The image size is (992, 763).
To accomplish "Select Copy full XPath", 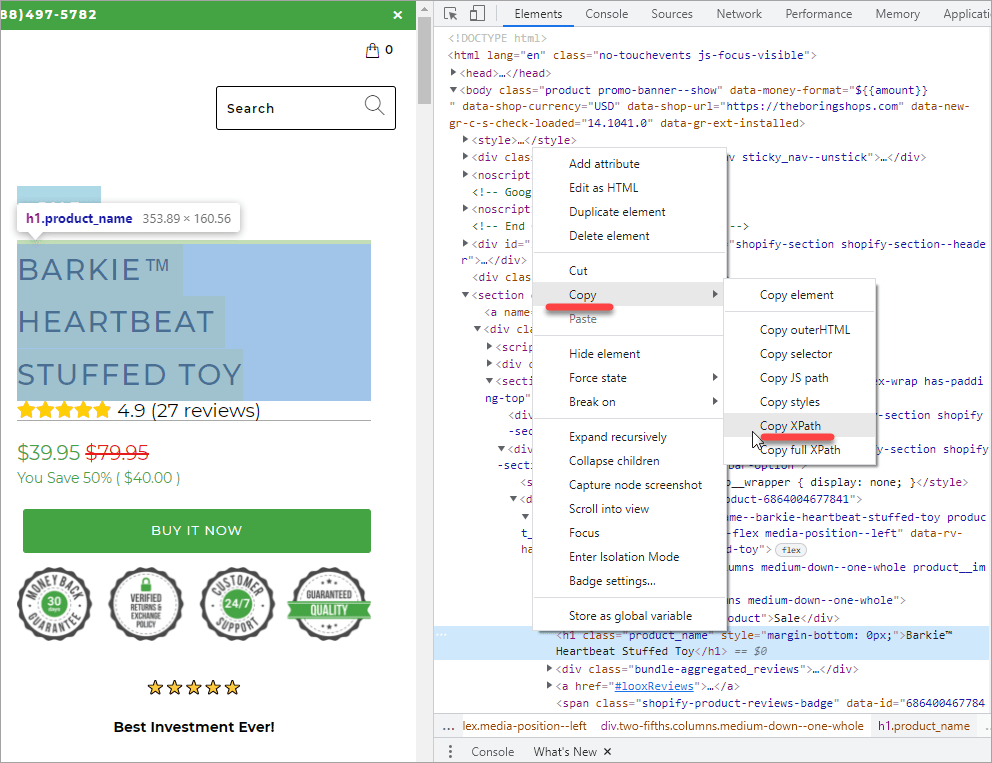I will [800, 450].
